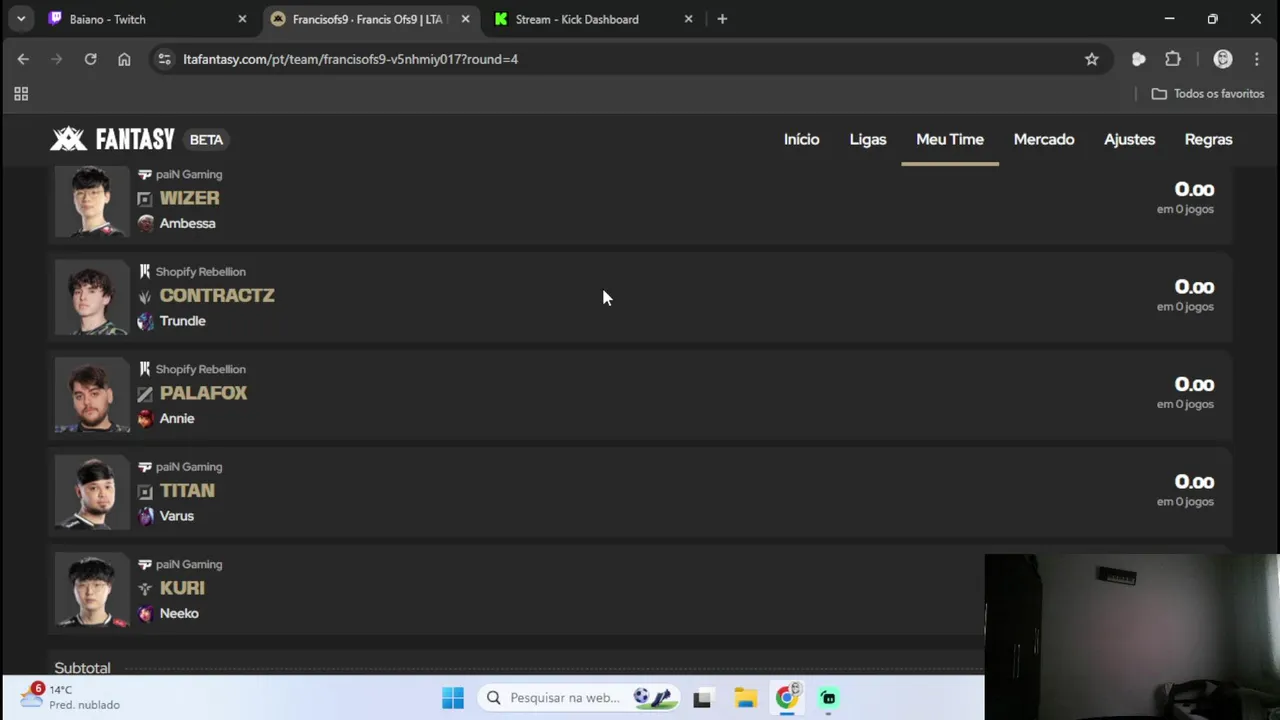
Task: Click the top role icon beside WIZER
Action: 145,199
